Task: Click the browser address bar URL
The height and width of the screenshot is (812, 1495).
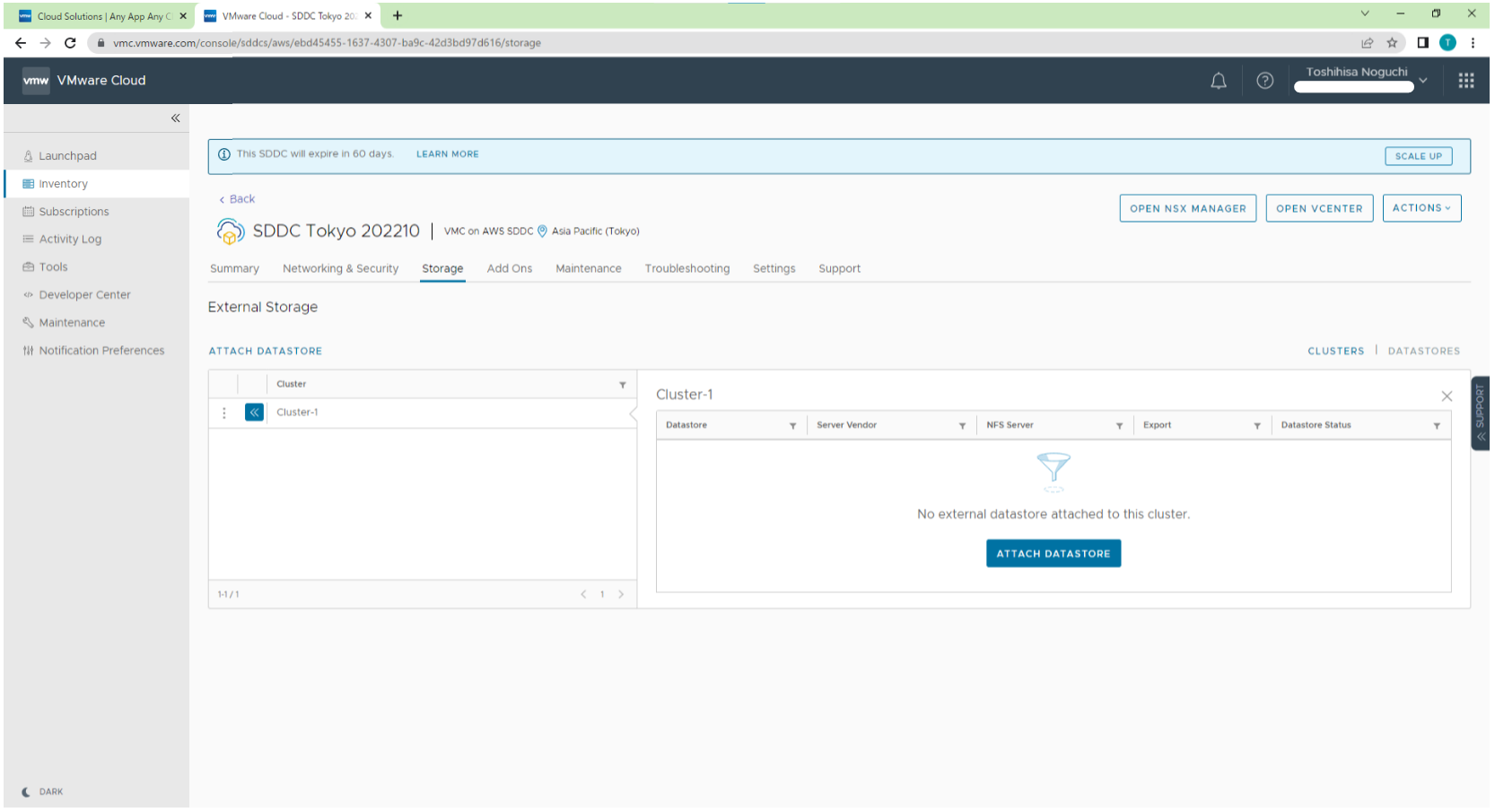Action: coord(327,43)
